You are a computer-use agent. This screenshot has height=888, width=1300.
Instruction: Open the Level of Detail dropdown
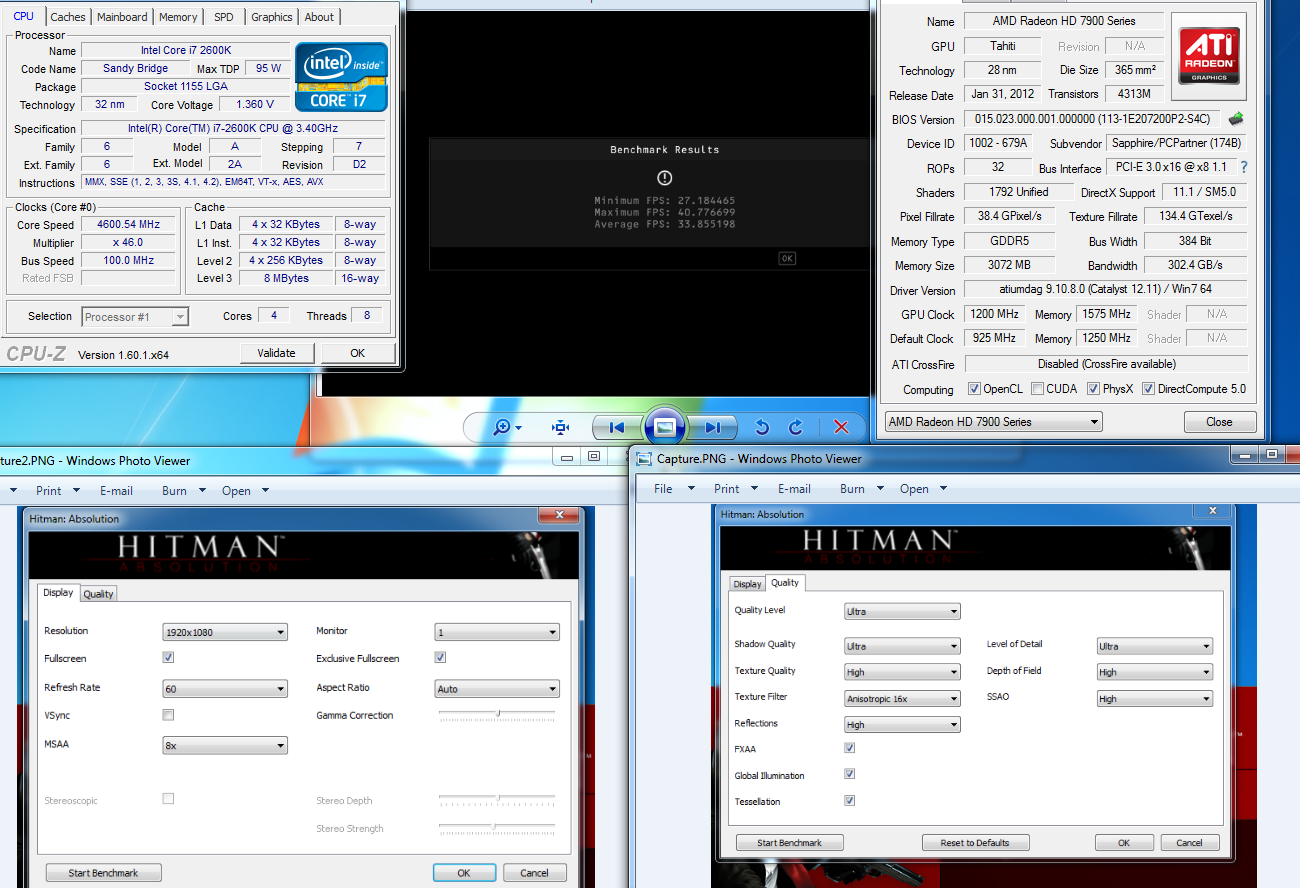click(1154, 646)
